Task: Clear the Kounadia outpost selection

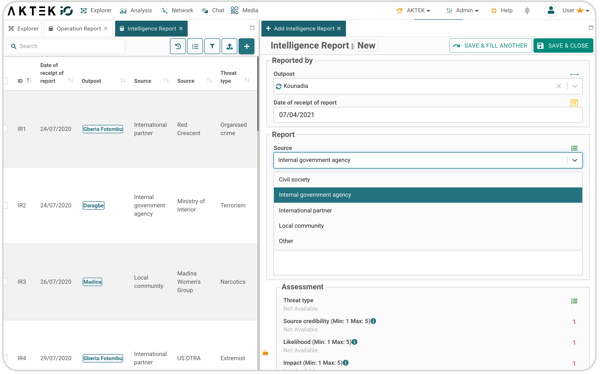Action: [x=559, y=86]
